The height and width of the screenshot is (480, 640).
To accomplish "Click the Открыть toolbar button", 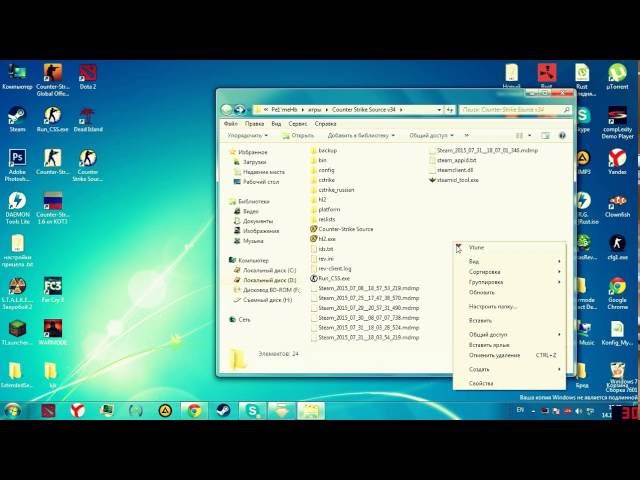I will coord(298,135).
